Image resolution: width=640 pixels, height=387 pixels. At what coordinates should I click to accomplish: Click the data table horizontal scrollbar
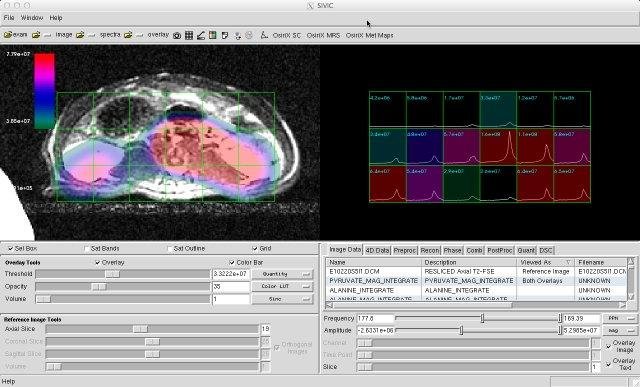[477, 305]
